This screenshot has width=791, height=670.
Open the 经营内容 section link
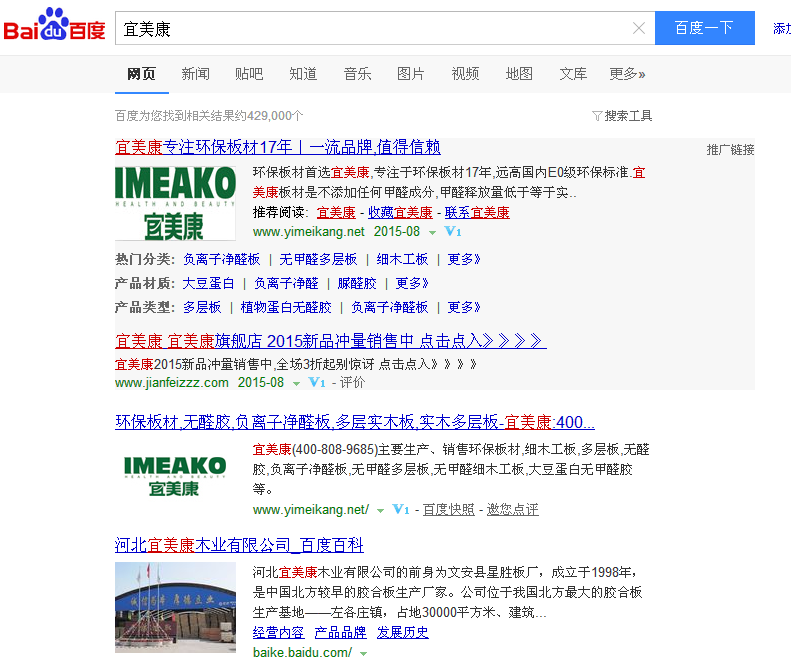click(x=278, y=633)
